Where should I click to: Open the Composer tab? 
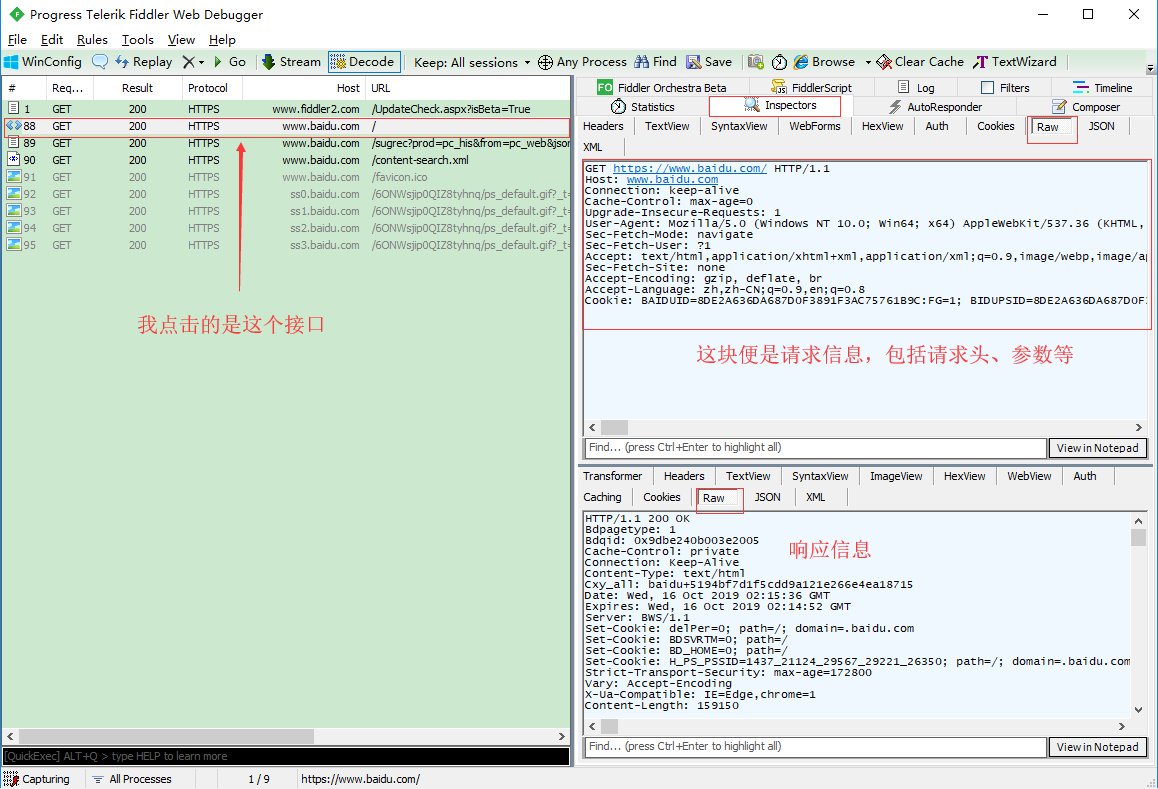pyautogui.click(x=1086, y=107)
